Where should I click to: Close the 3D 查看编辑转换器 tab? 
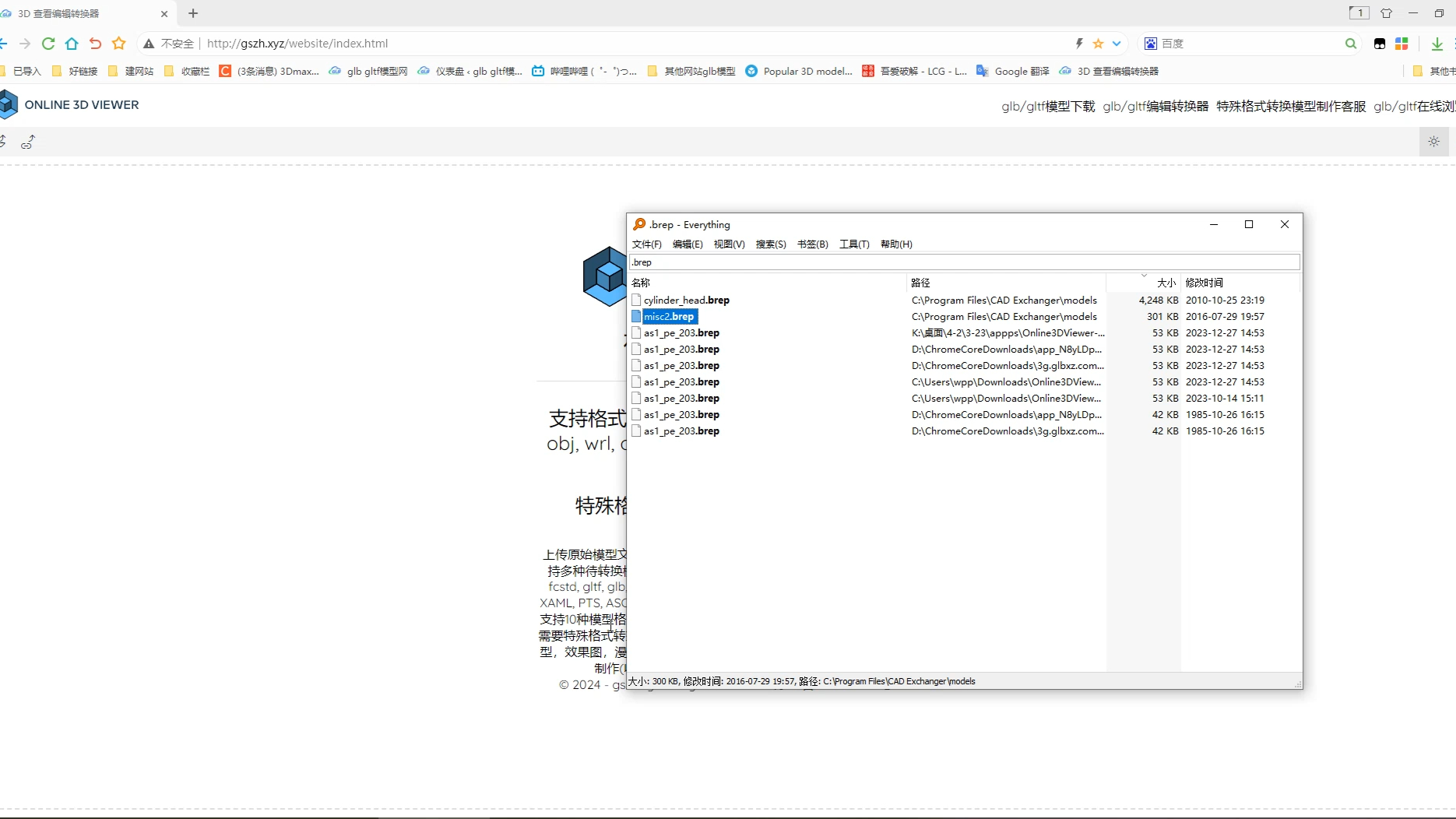[x=164, y=13]
